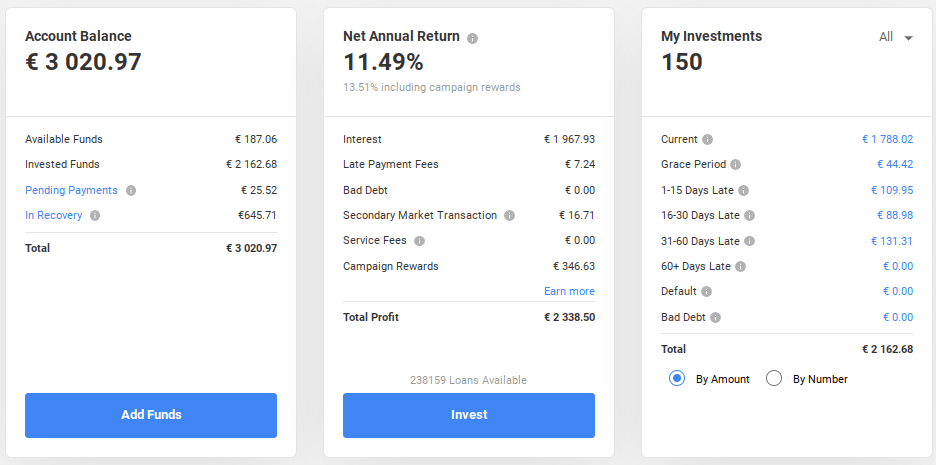Click info icon next to Default
This screenshot has height=465, width=936.
click(706, 291)
